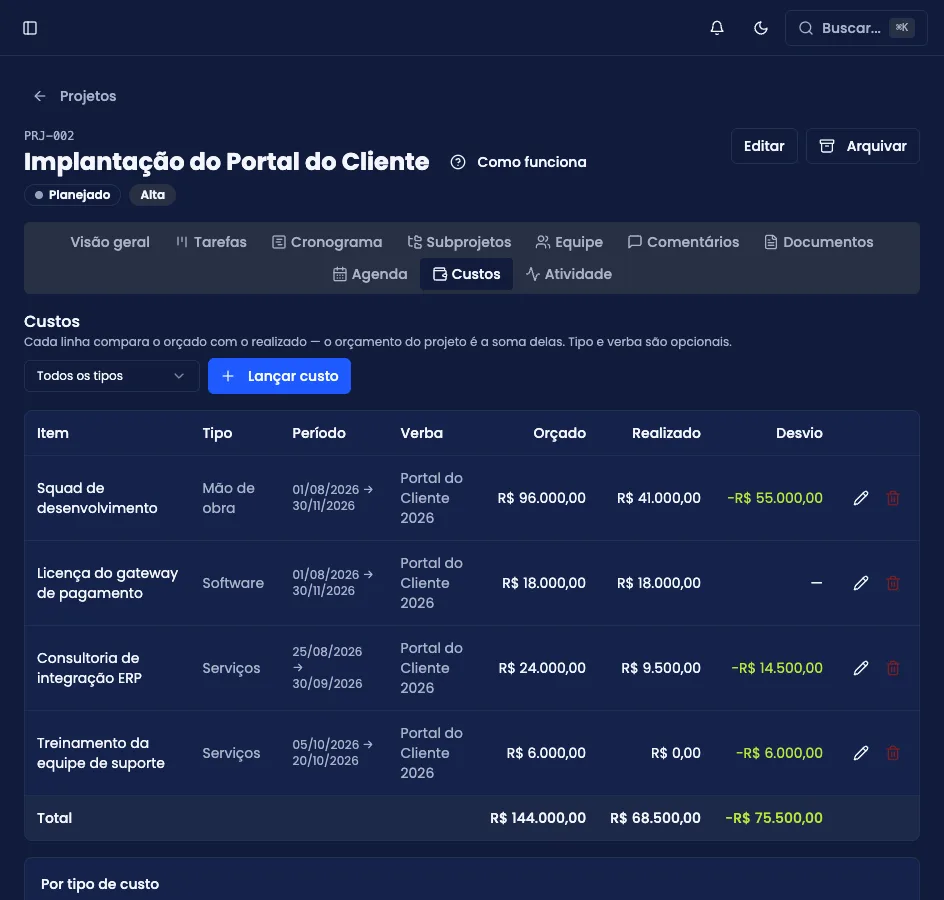Click the Como funciona question-mark icon

(458, 162)
